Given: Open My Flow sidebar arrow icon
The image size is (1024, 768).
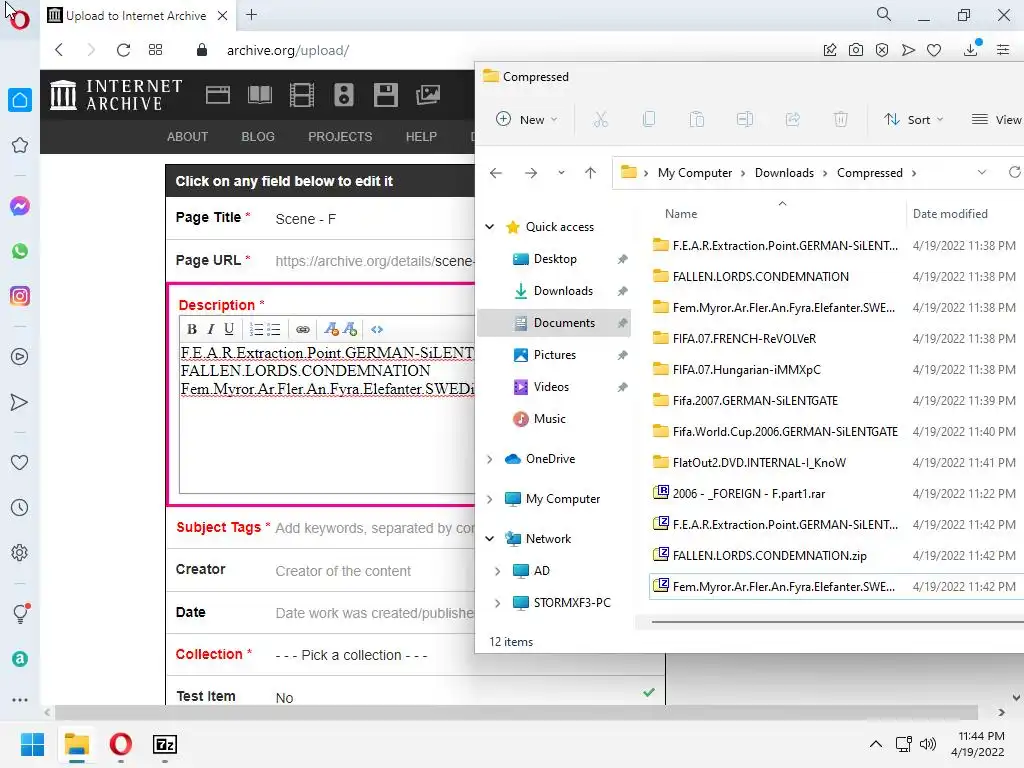Looking at the screenshot, I should 20,402.
